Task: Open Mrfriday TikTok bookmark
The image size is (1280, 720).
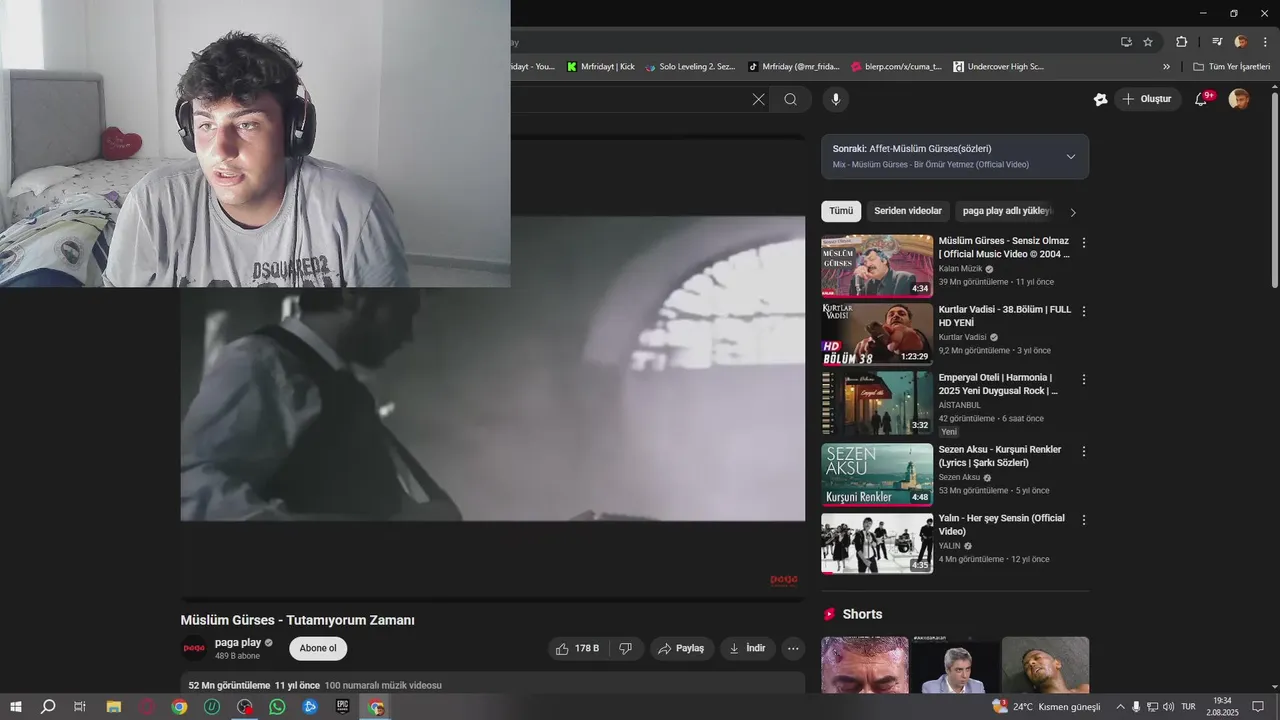Action: (794, 67)
